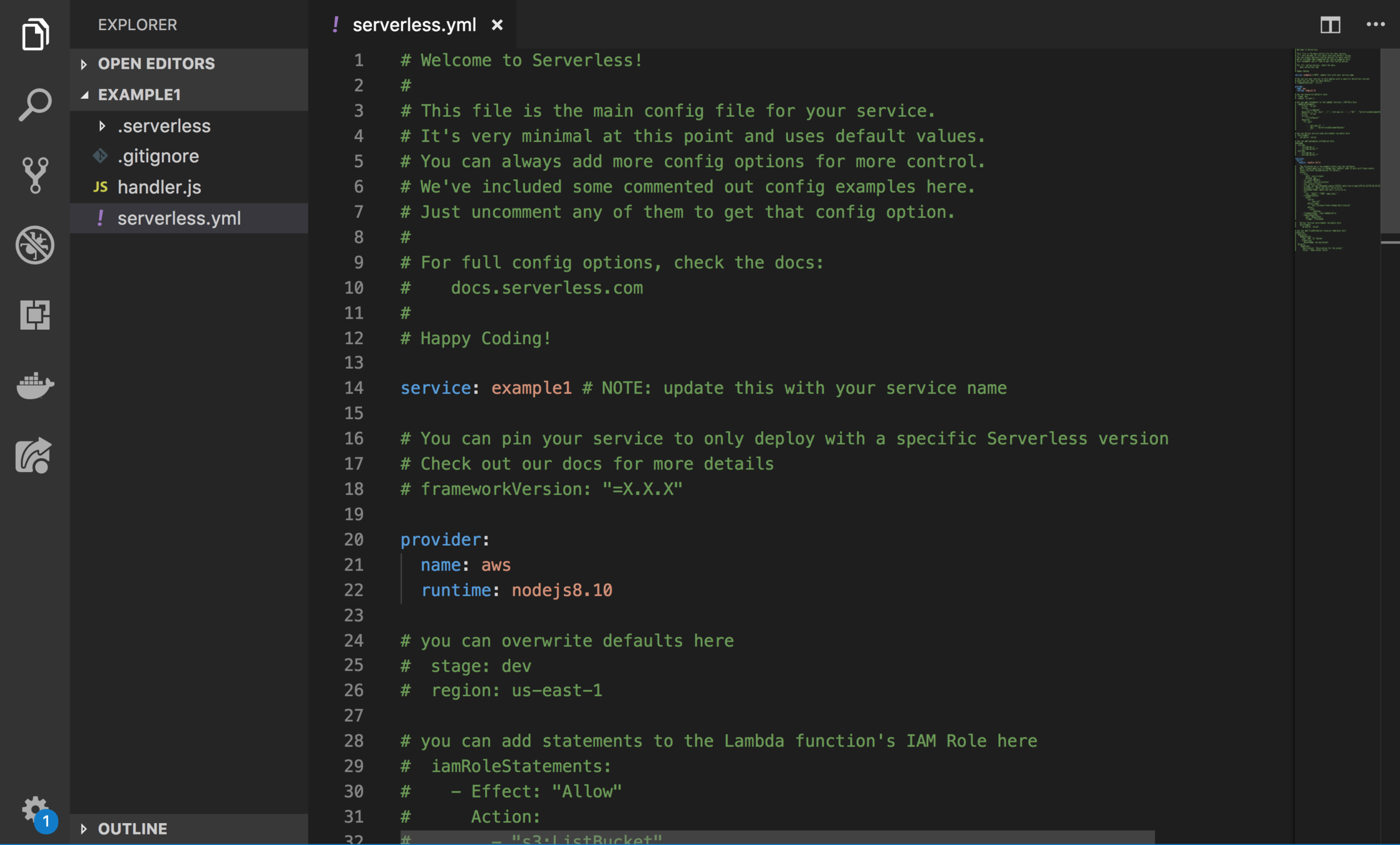The width and height of the screenshot is (1400, 845).
Task: Click the Split Editor icon
Action: point(1330,25)
